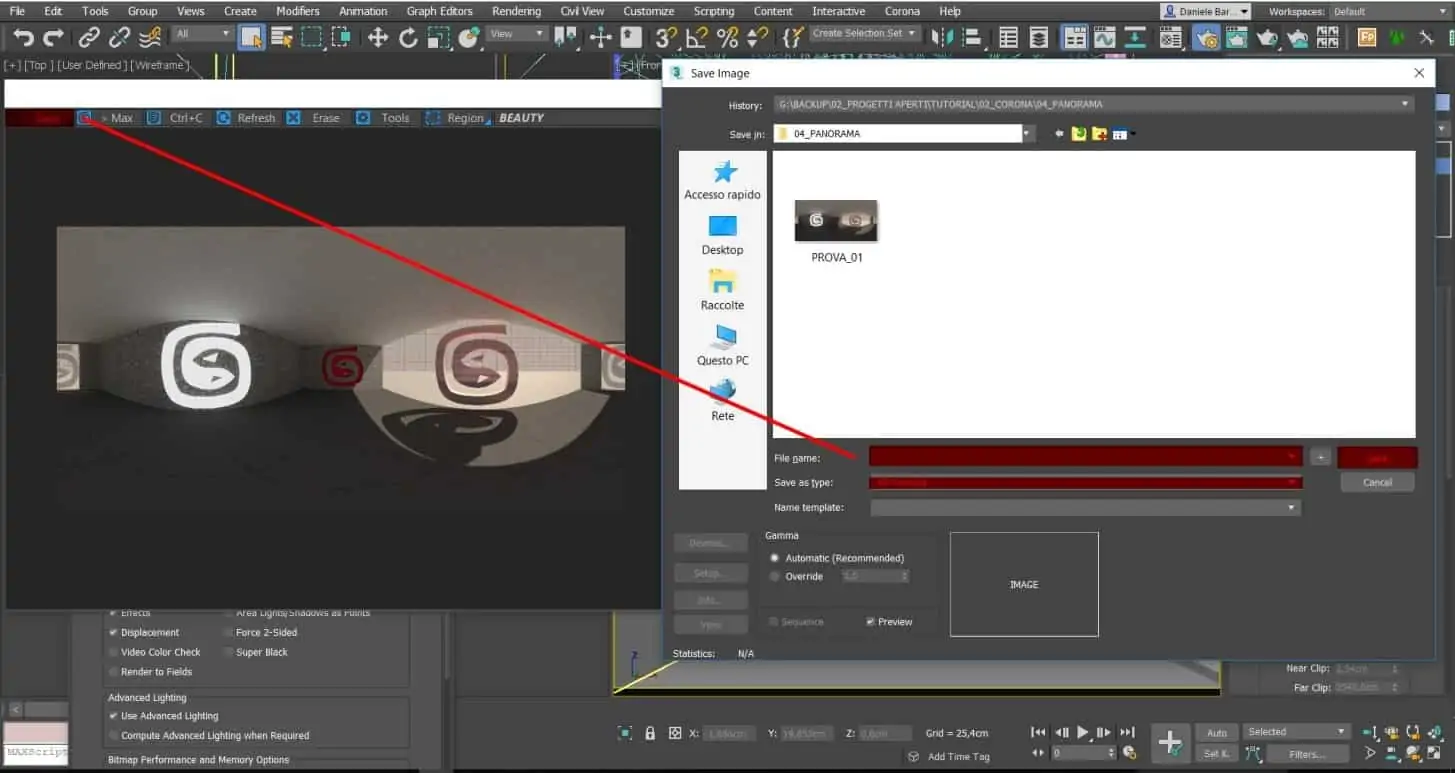Toggle the selection lock padlock icon

tap(650, 733)
